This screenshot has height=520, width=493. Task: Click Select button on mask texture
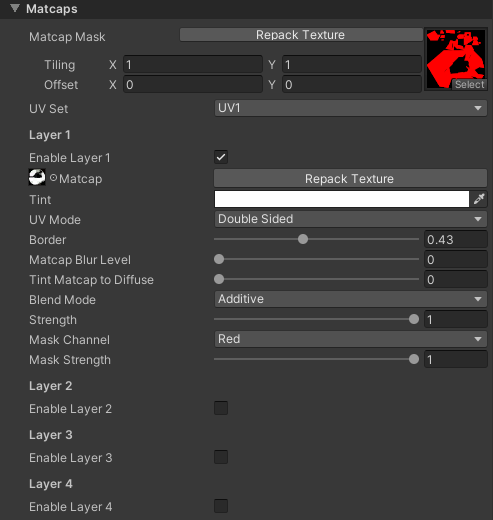(x=469, y=84)
